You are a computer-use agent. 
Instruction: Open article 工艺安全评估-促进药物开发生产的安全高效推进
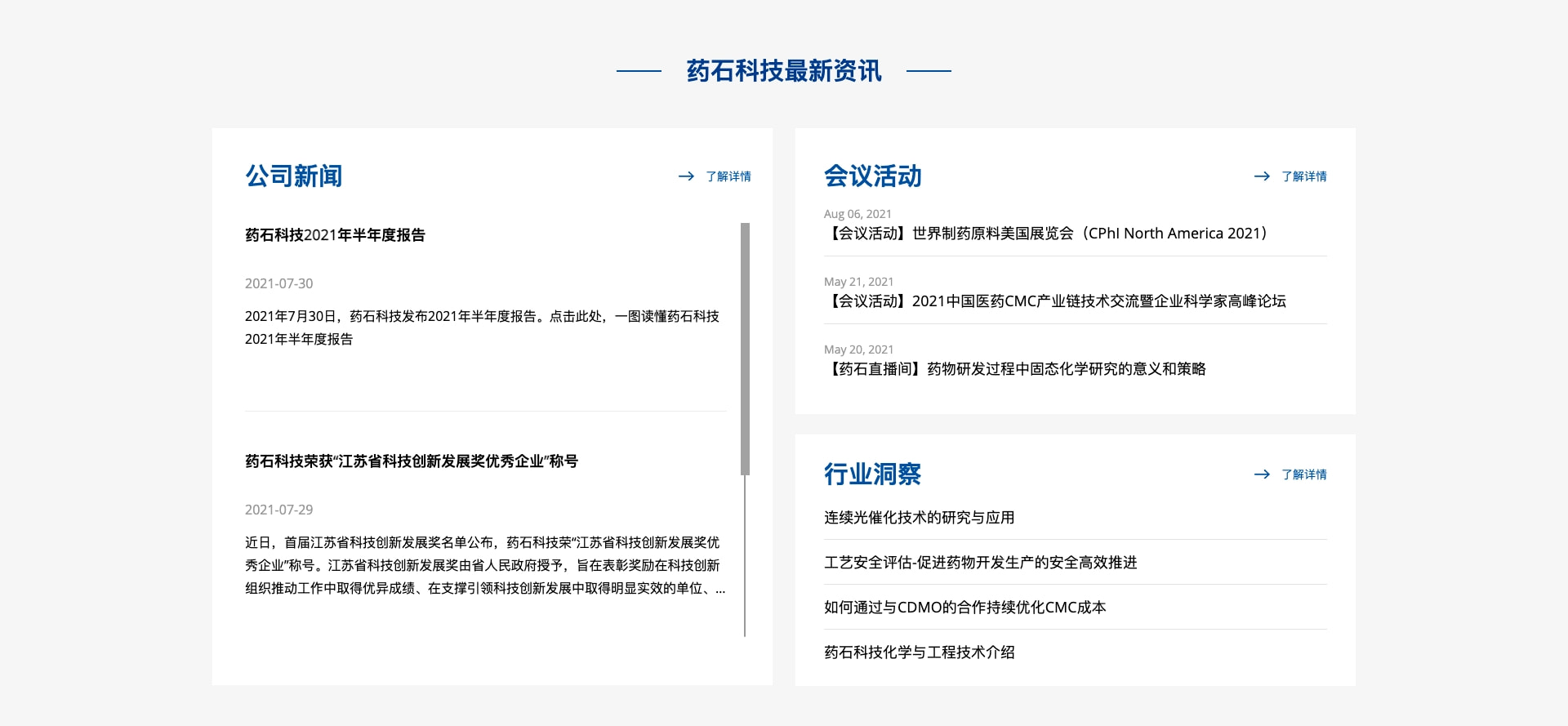(x=981, y=563)
